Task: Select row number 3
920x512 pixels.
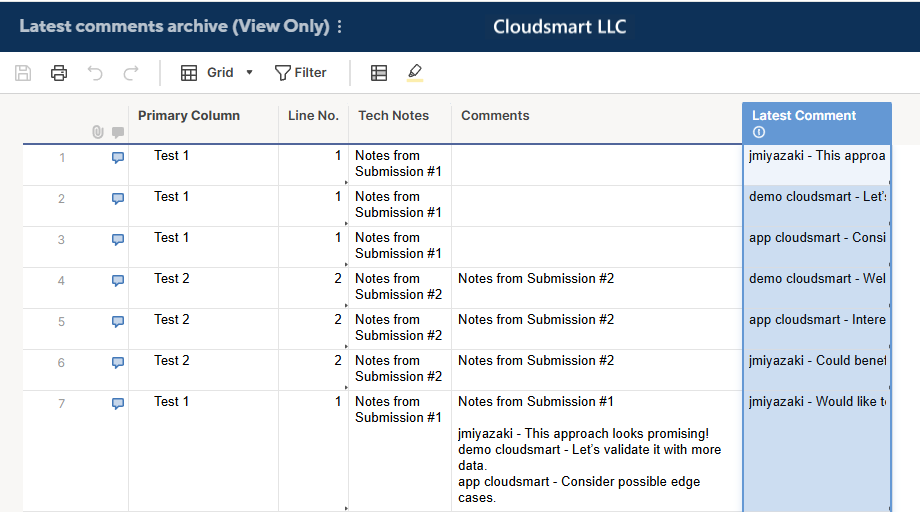Action: click(62, 240)
